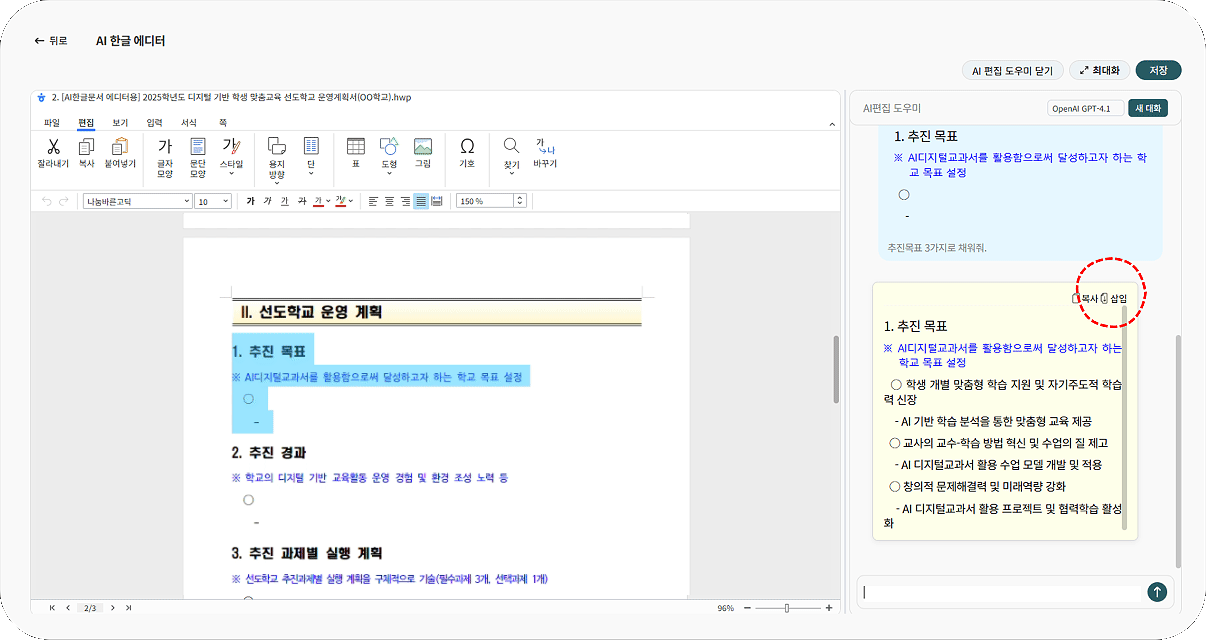Open the OpenAI GPT-4.1 model selector
Viewport: 1206px width, 640px height.
1085,108
